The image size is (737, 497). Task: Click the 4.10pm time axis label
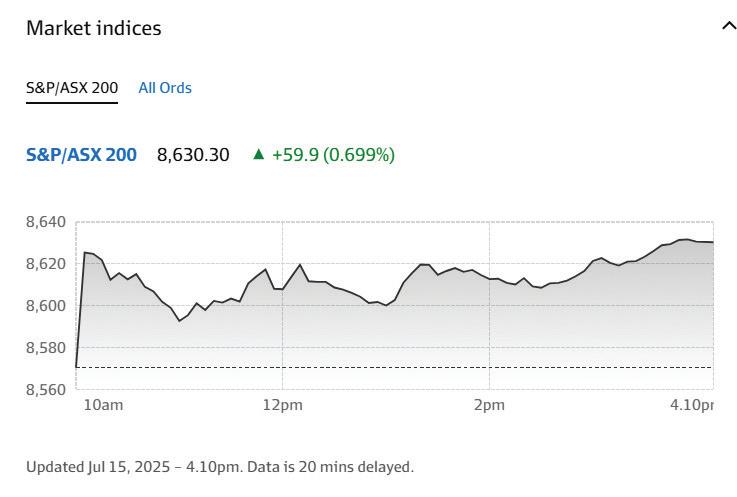pyautogui.click(x=691, y=404)
